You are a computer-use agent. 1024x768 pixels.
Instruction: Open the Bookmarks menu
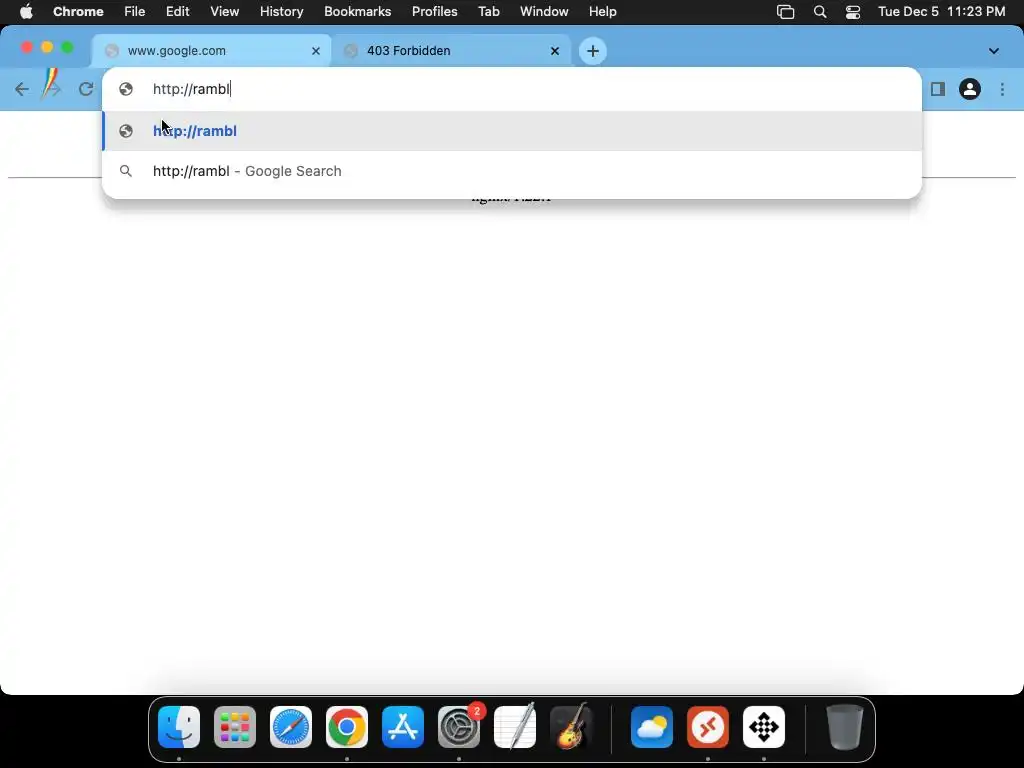[x=358, y=12]
